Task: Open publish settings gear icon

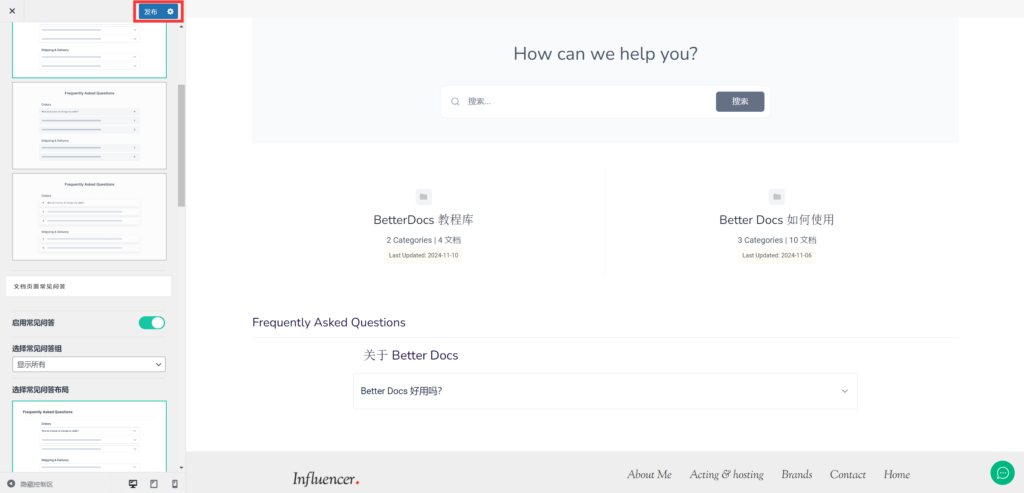Action: click(170, 12)
